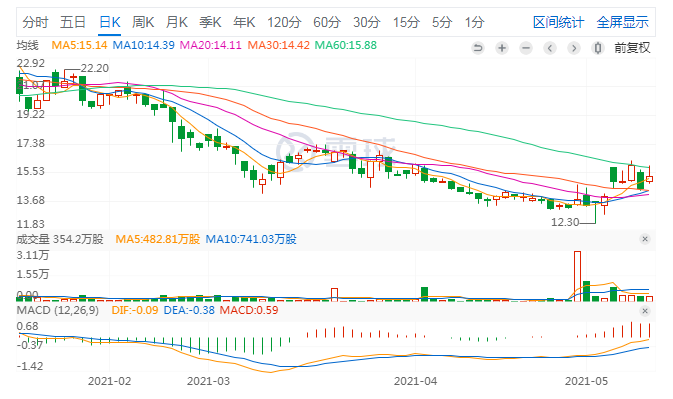Screen dimensions: 673x399
Task: Zoom out chart with minus icon
Action: click(x=526, y=48)
